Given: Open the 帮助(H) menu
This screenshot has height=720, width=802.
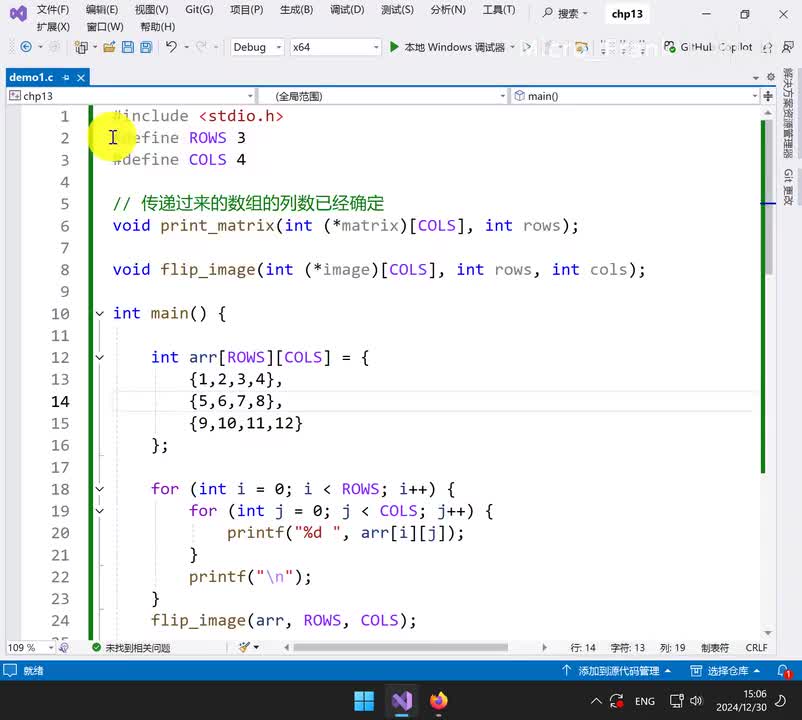Looking at the screenshot, I should [158, 27].
